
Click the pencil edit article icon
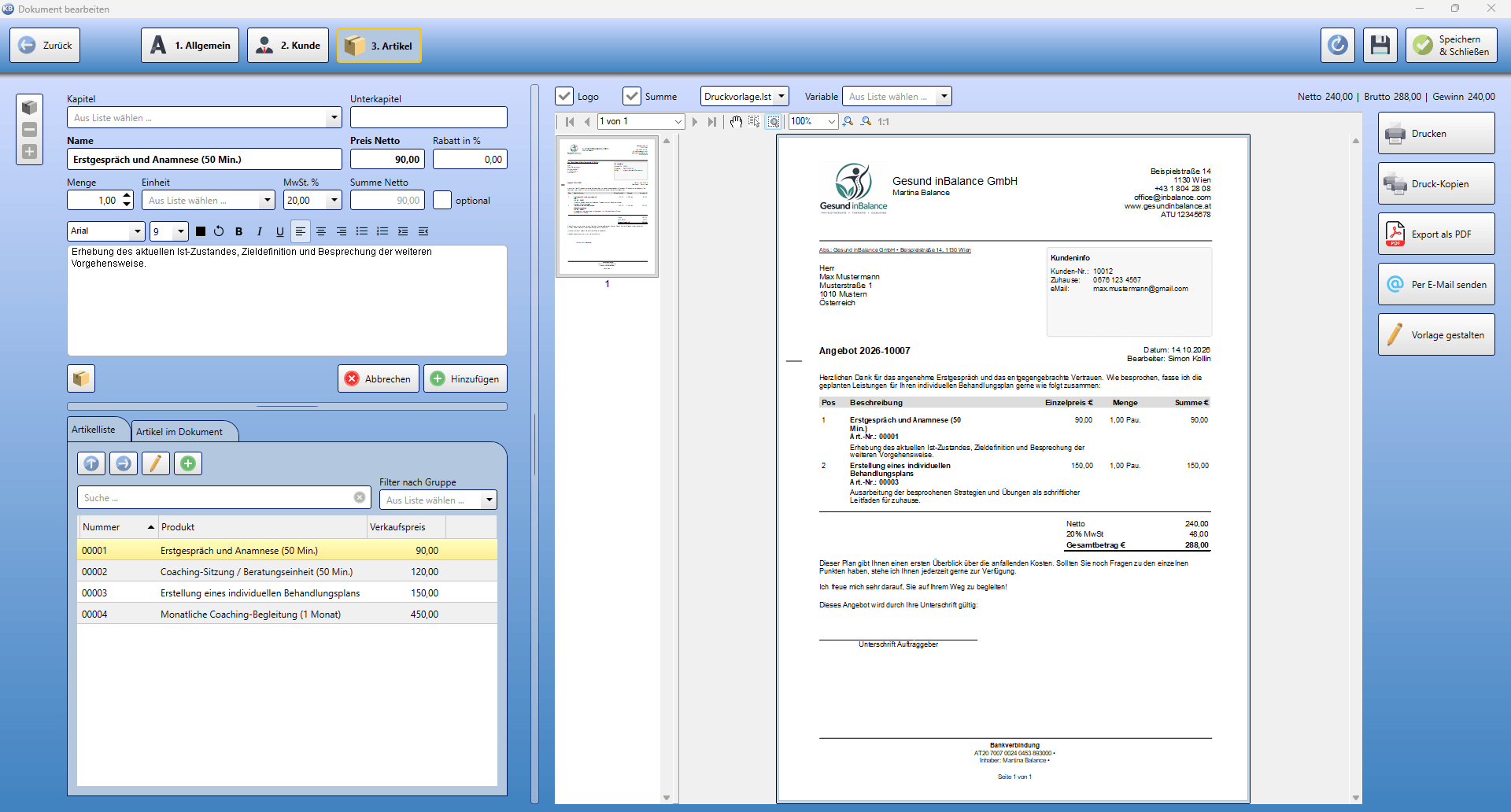pyautogui.click(x=155, y=463)
